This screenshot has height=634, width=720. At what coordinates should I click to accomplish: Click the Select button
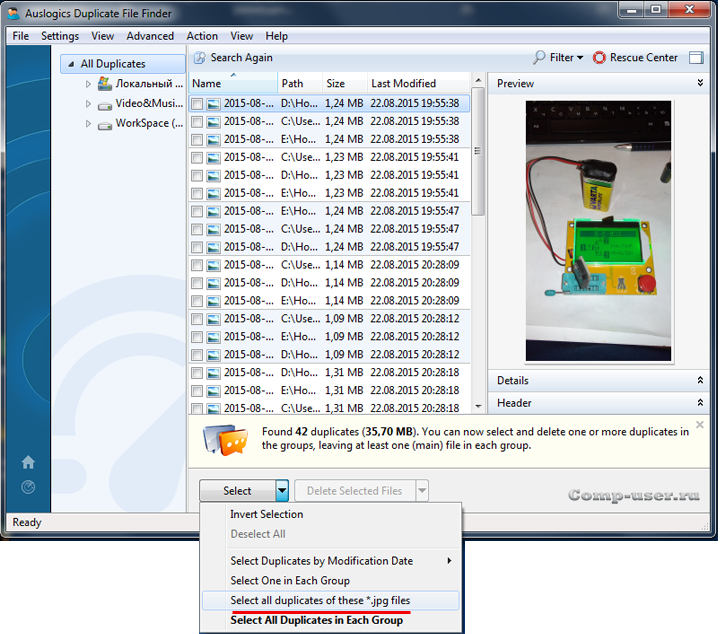tap(237, 491)
